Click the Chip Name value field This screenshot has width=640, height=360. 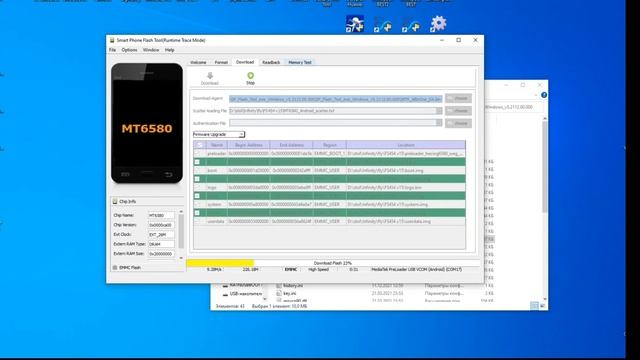pyautogui.click(x=161, y=215)
